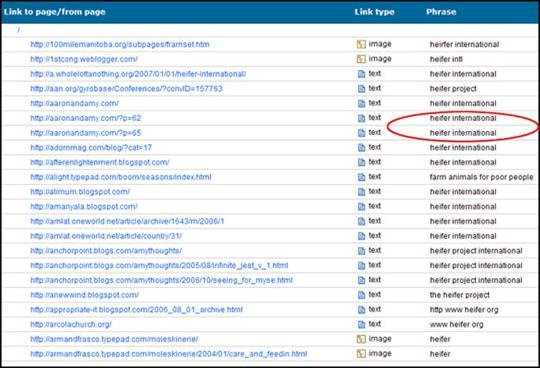Click image icon for armandfrasco moleskinerie root row

point(361,339)
